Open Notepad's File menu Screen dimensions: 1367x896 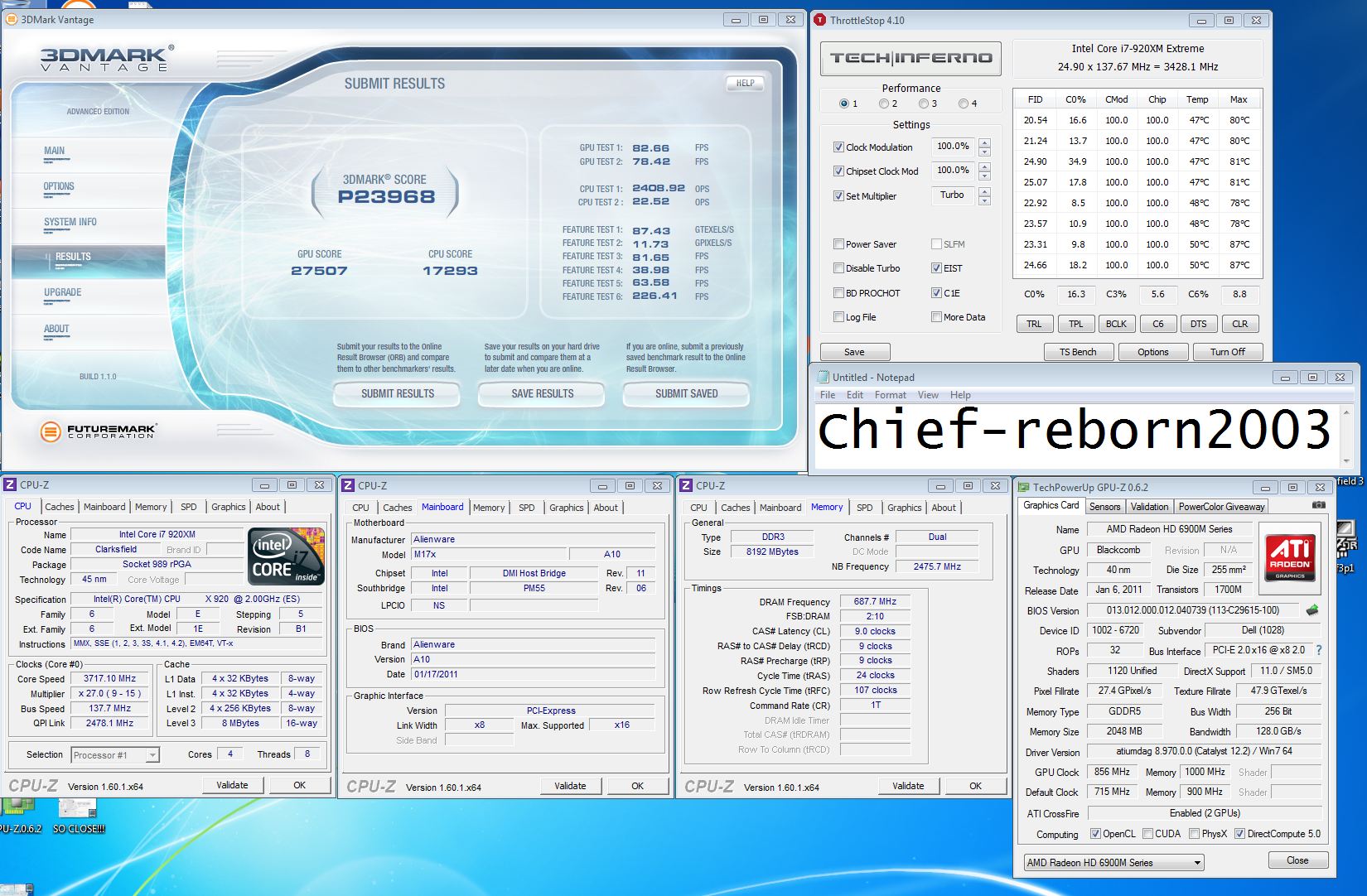(x=828, y=395)
